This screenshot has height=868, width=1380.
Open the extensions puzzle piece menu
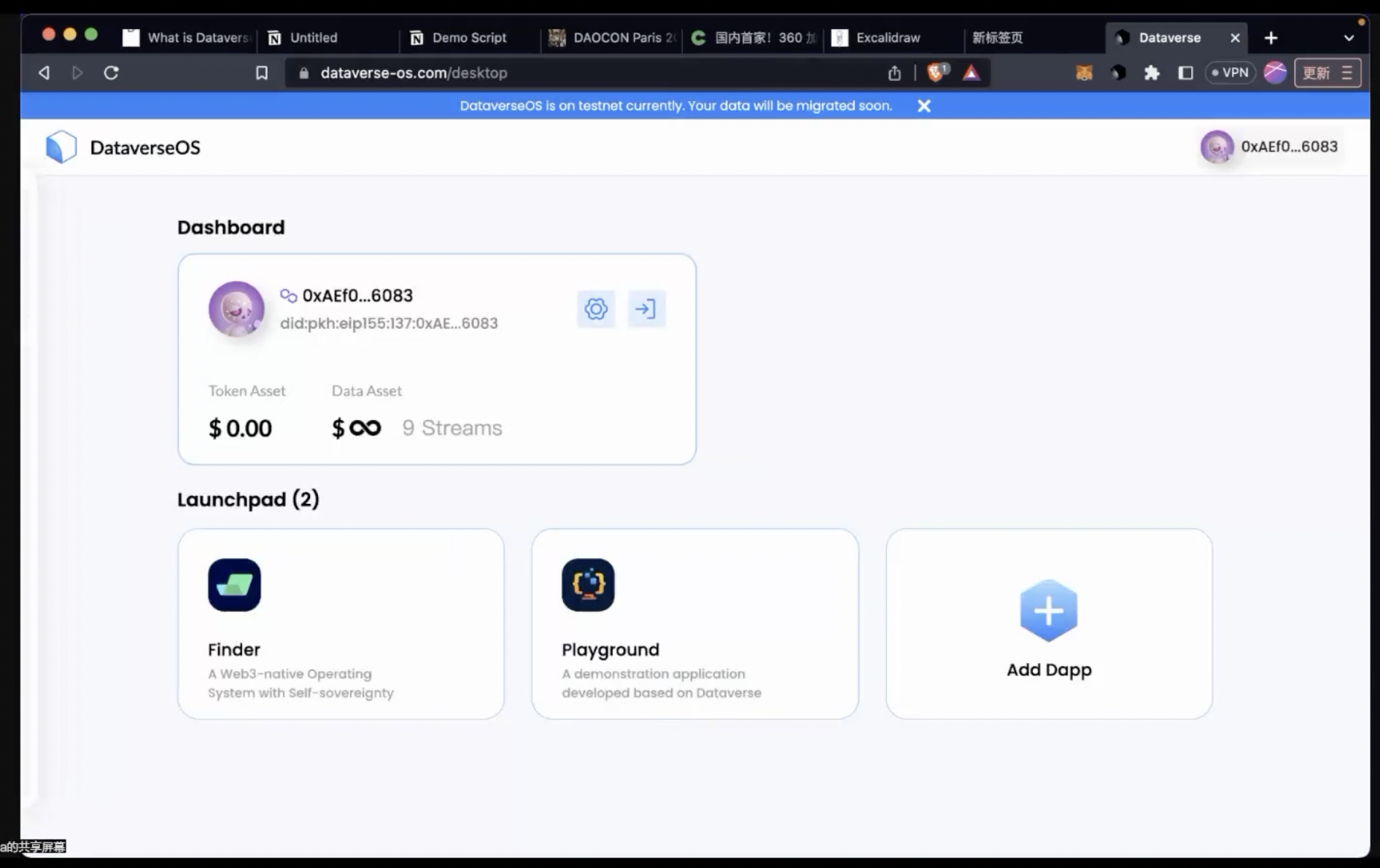coord(1152,73)
